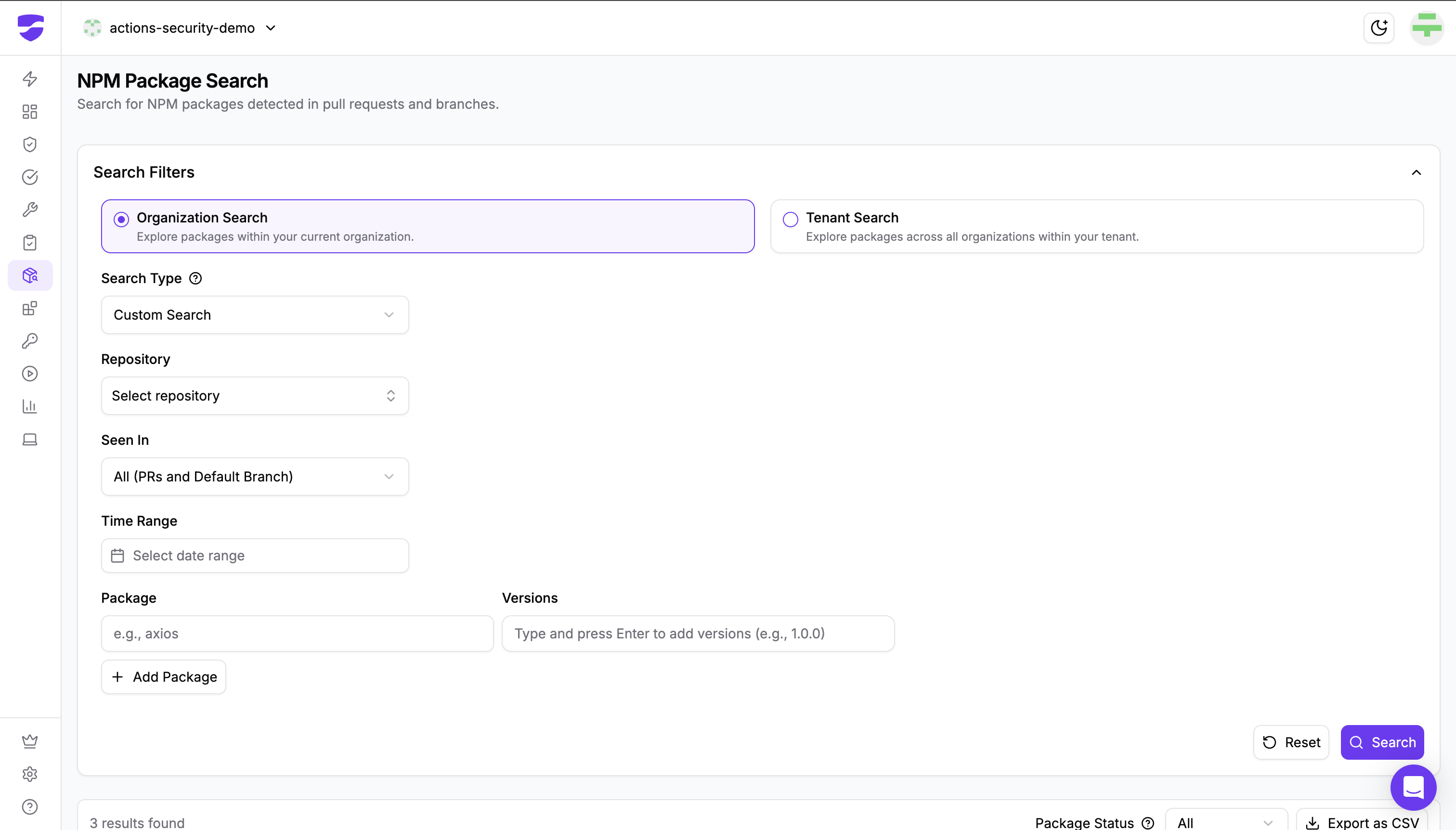
Task: Open the dashboard grid sidebar icon
Action: [x=30, y=112]
